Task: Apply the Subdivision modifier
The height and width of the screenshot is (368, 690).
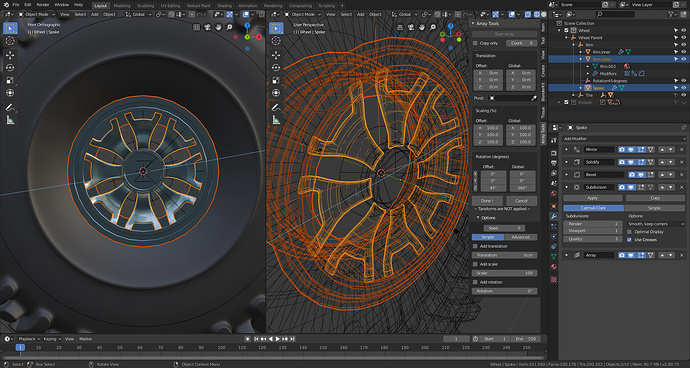Action: click(x=593, y=199)
